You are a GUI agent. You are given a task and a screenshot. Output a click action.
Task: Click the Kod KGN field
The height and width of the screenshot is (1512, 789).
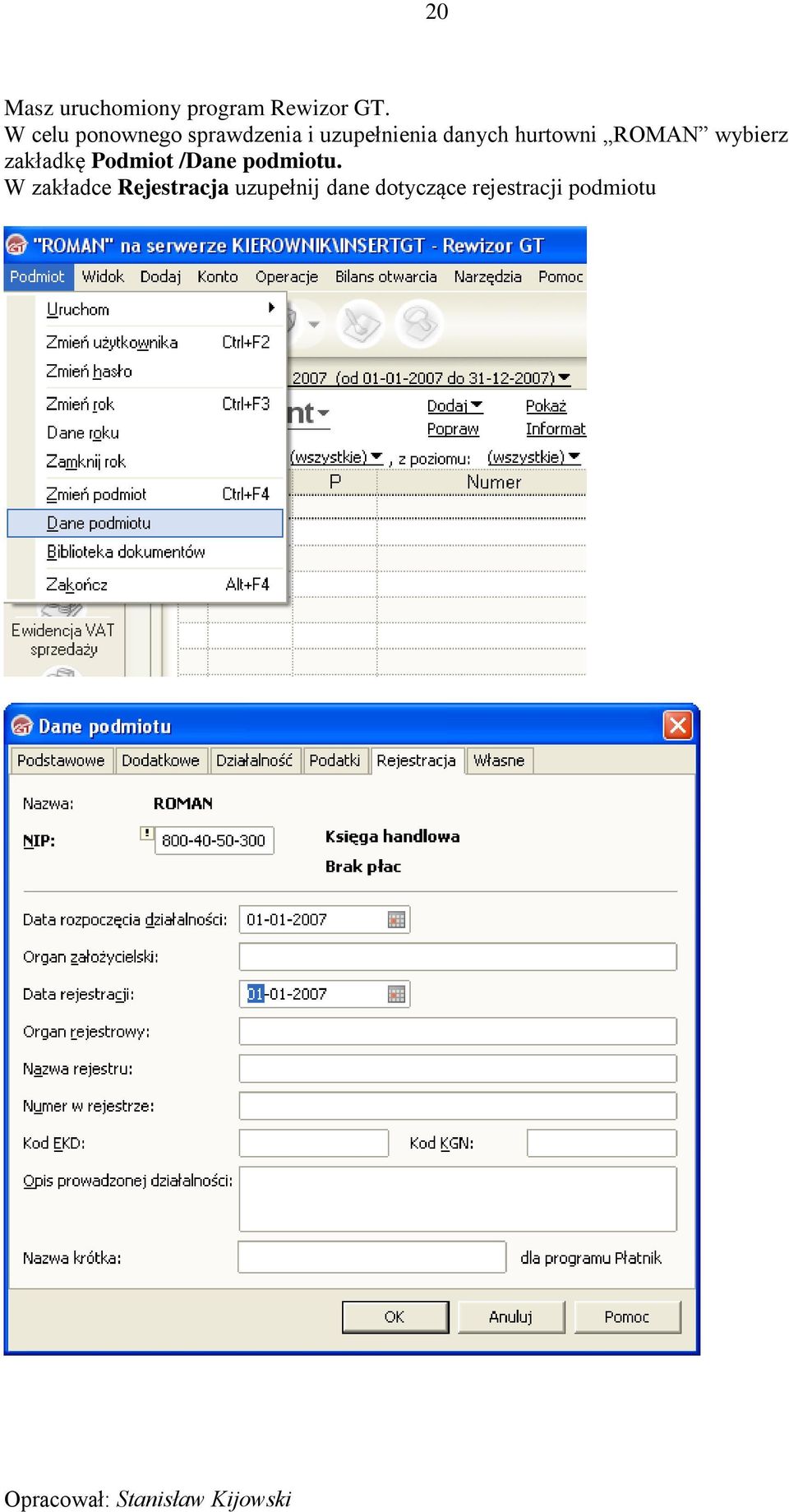(602, 1143)
